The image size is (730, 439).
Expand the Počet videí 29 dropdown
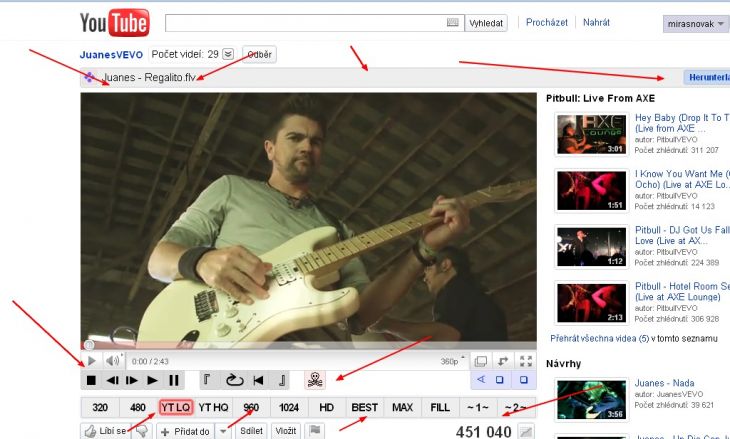click(228, 54)
